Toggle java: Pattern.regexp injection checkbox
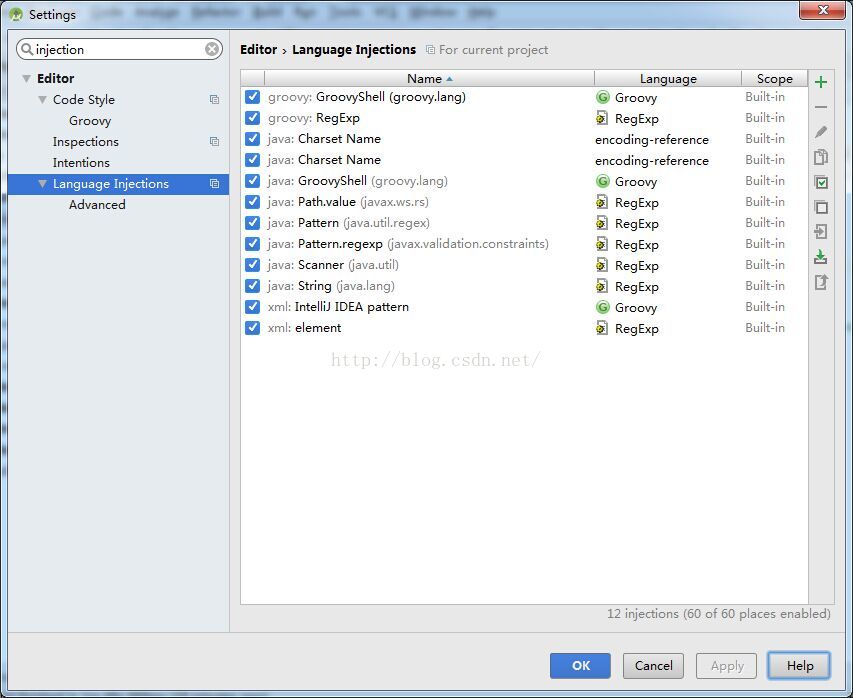The image size is (853, 698). coord(252,244)
